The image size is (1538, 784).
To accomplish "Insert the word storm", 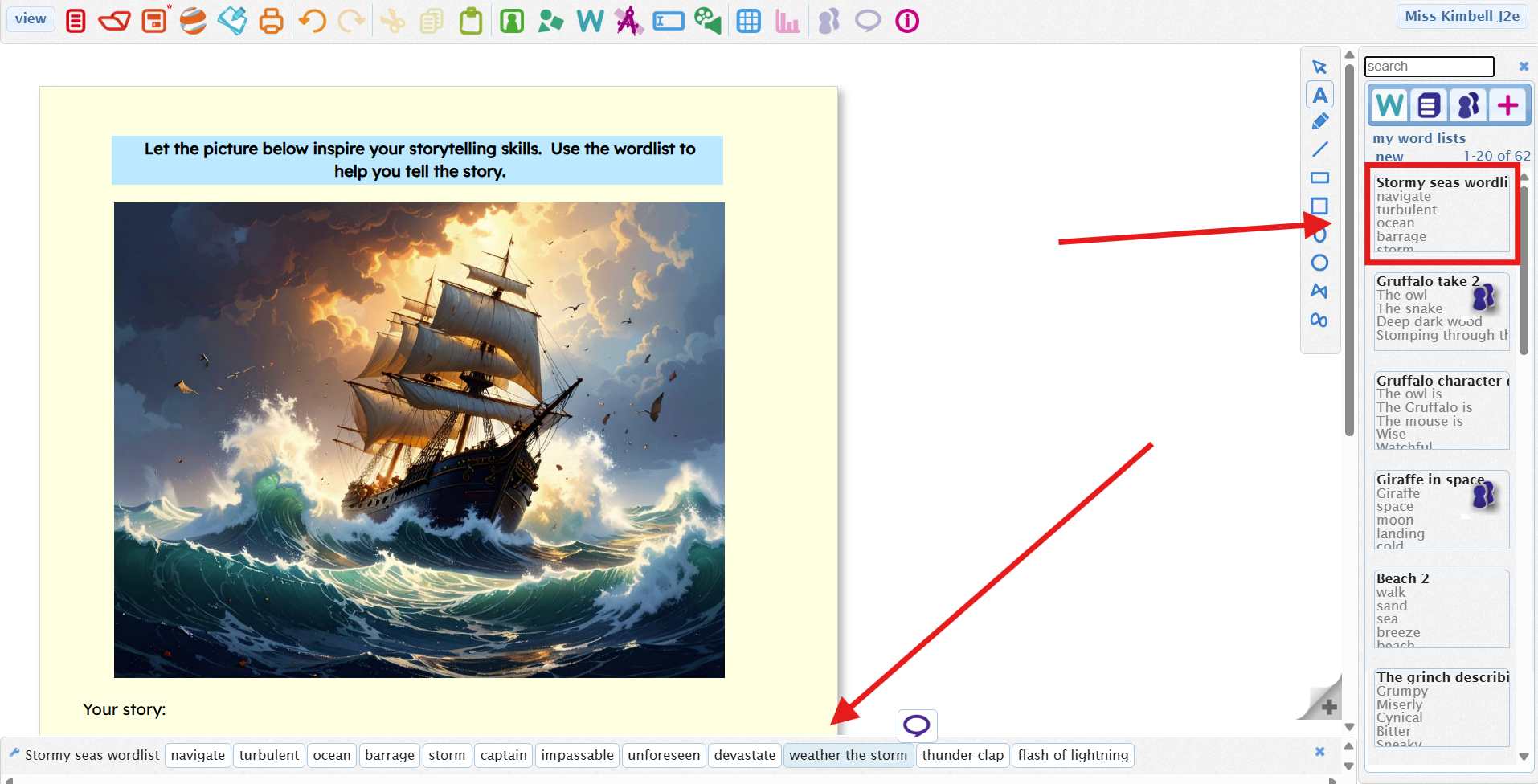I will (x=447, y=755).
